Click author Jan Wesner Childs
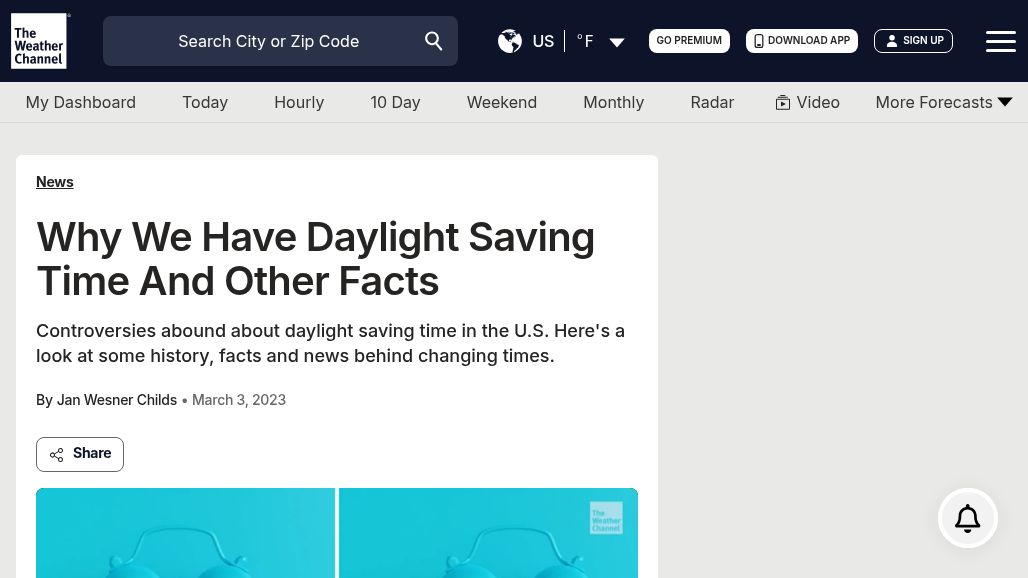The image size is (1028, 578). click(116, 400)
